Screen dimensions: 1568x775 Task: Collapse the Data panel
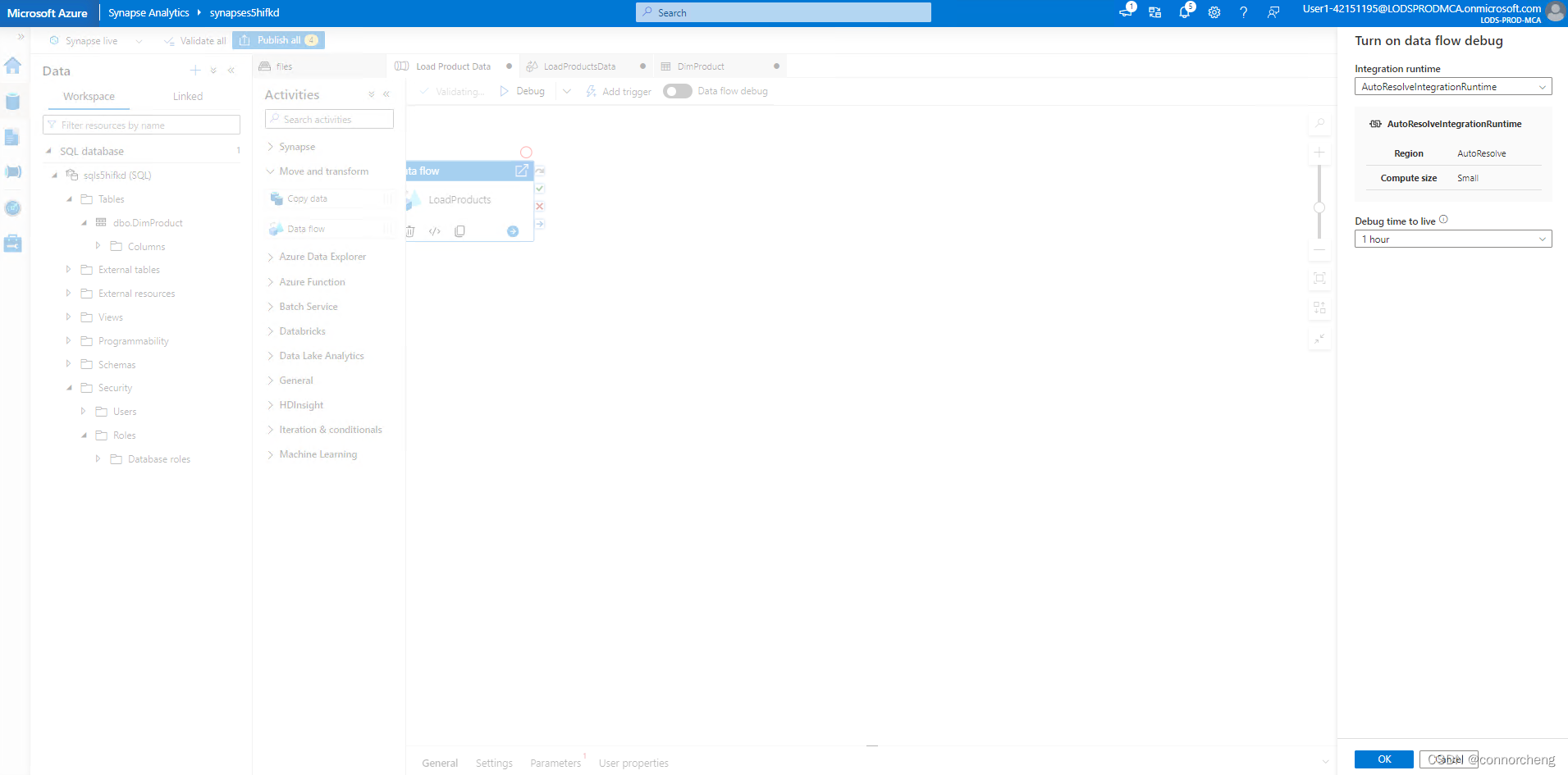pyautogui.click(x=231, y=71)
